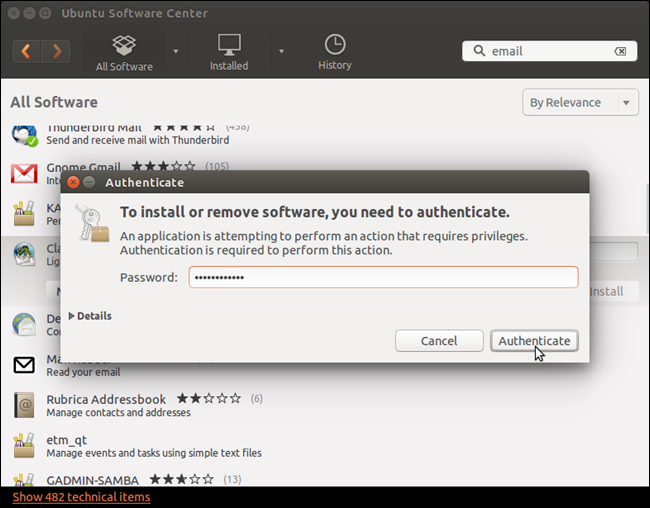
Task: Select the Rubrica Addressbook entry text
Action: point(106,399)
